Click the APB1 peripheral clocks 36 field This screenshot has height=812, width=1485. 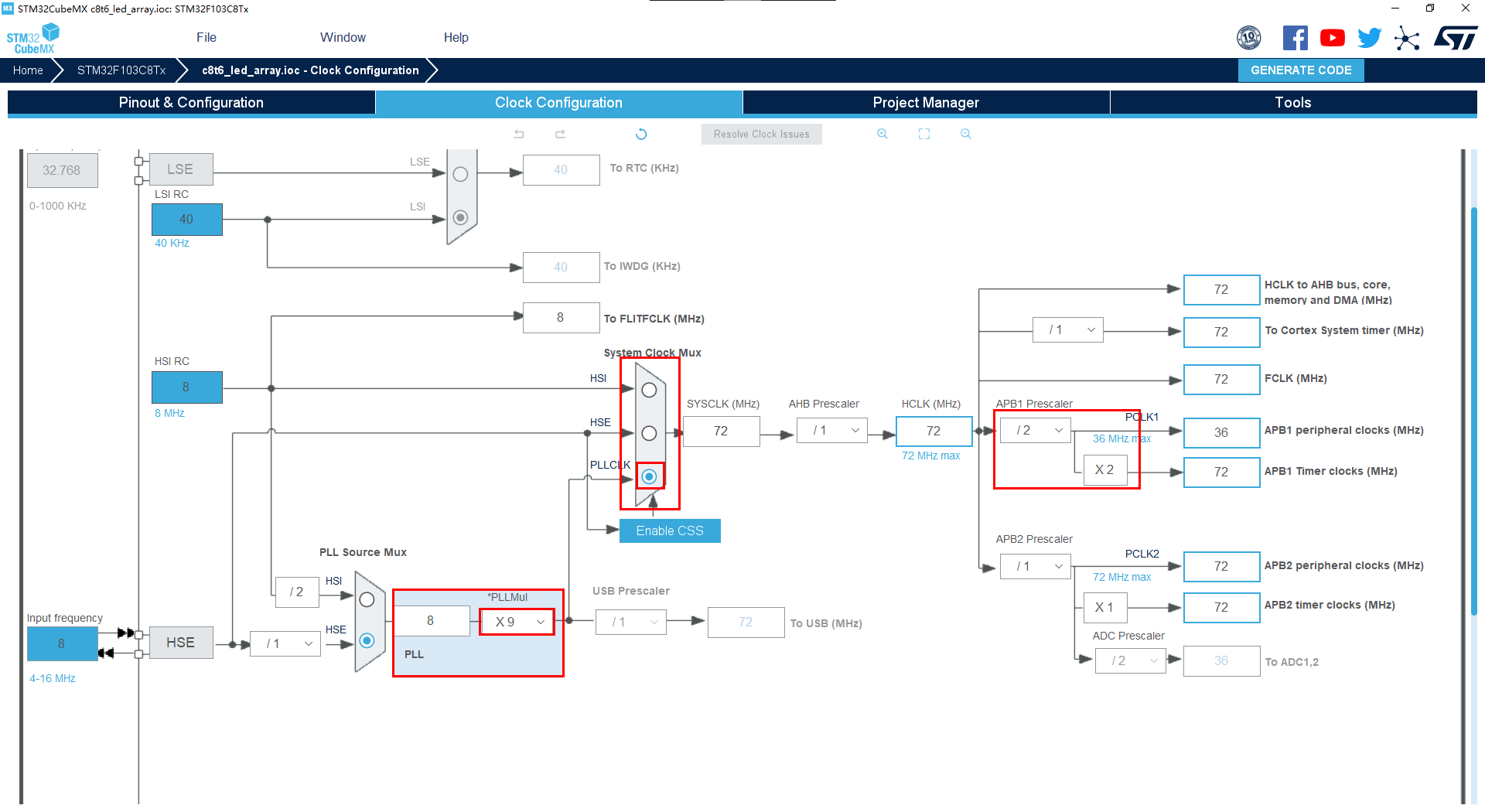tap(1221, 432)
